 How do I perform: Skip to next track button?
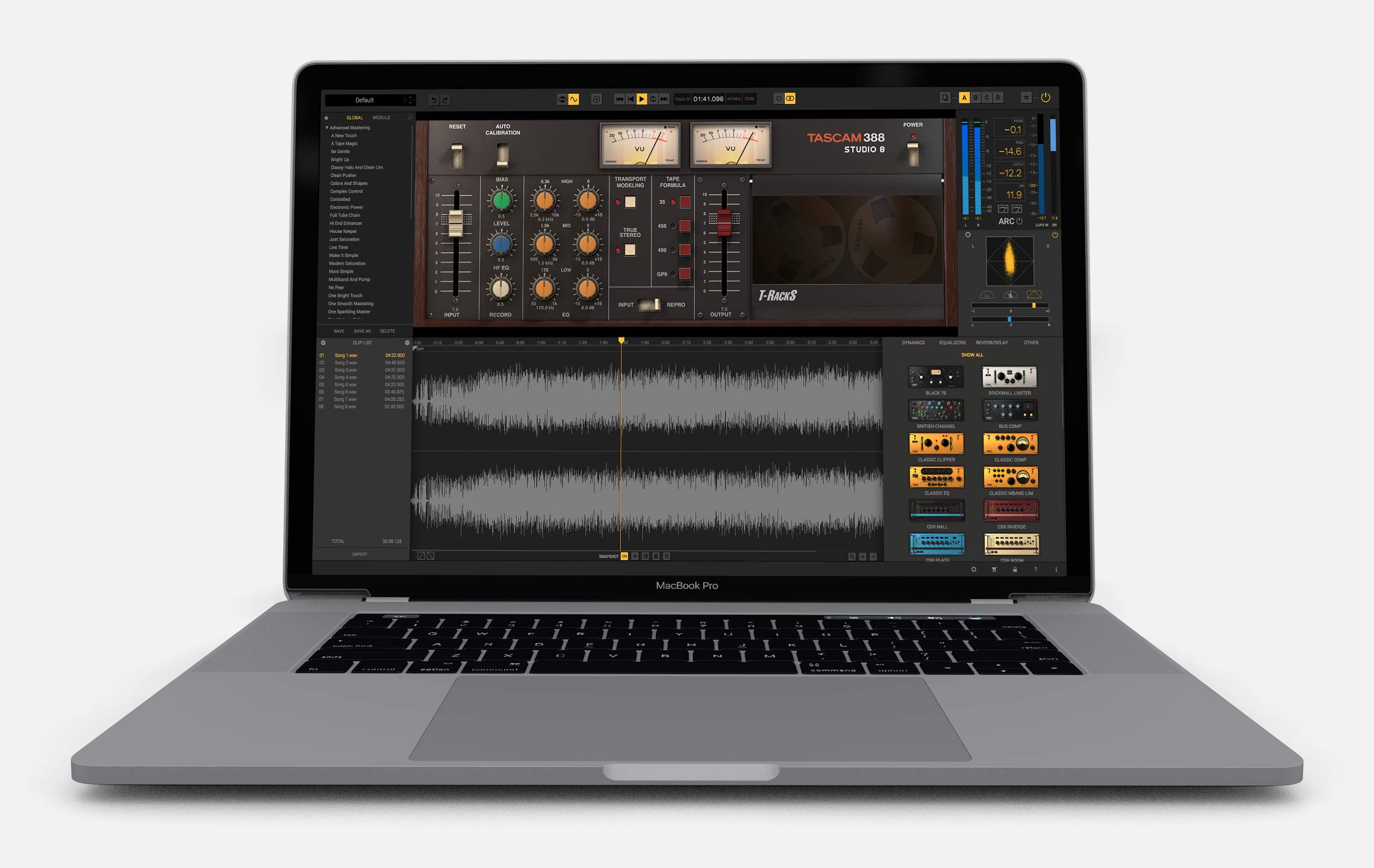[664, 99]
